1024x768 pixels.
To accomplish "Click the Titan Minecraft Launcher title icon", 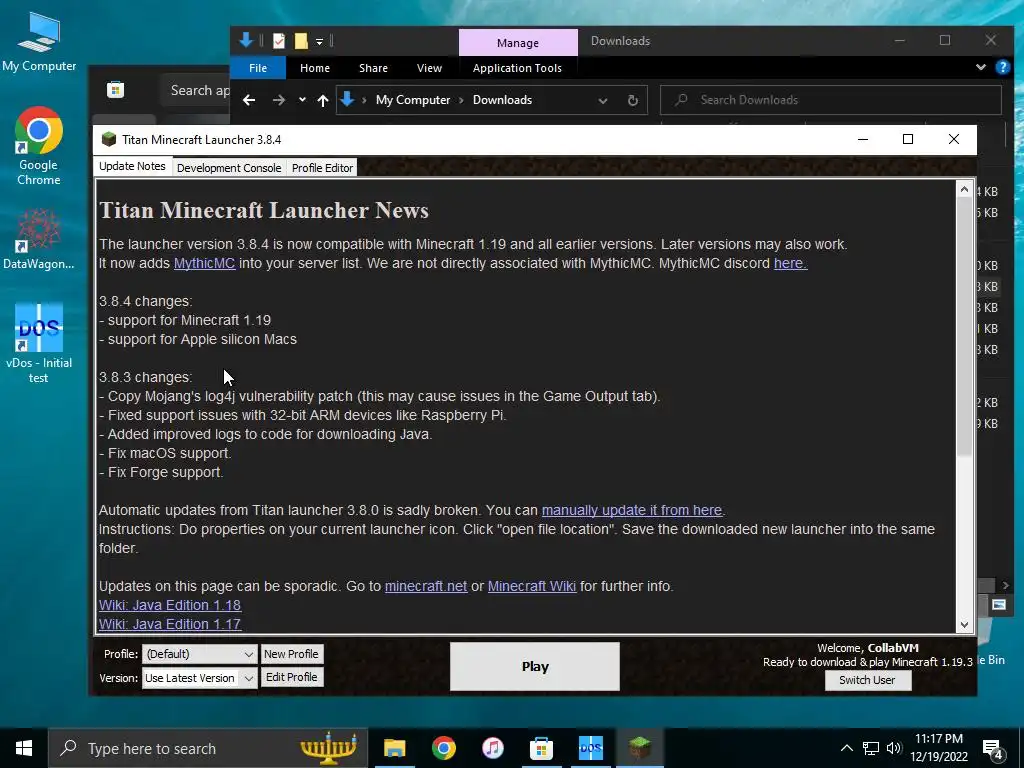I will 109,139.
